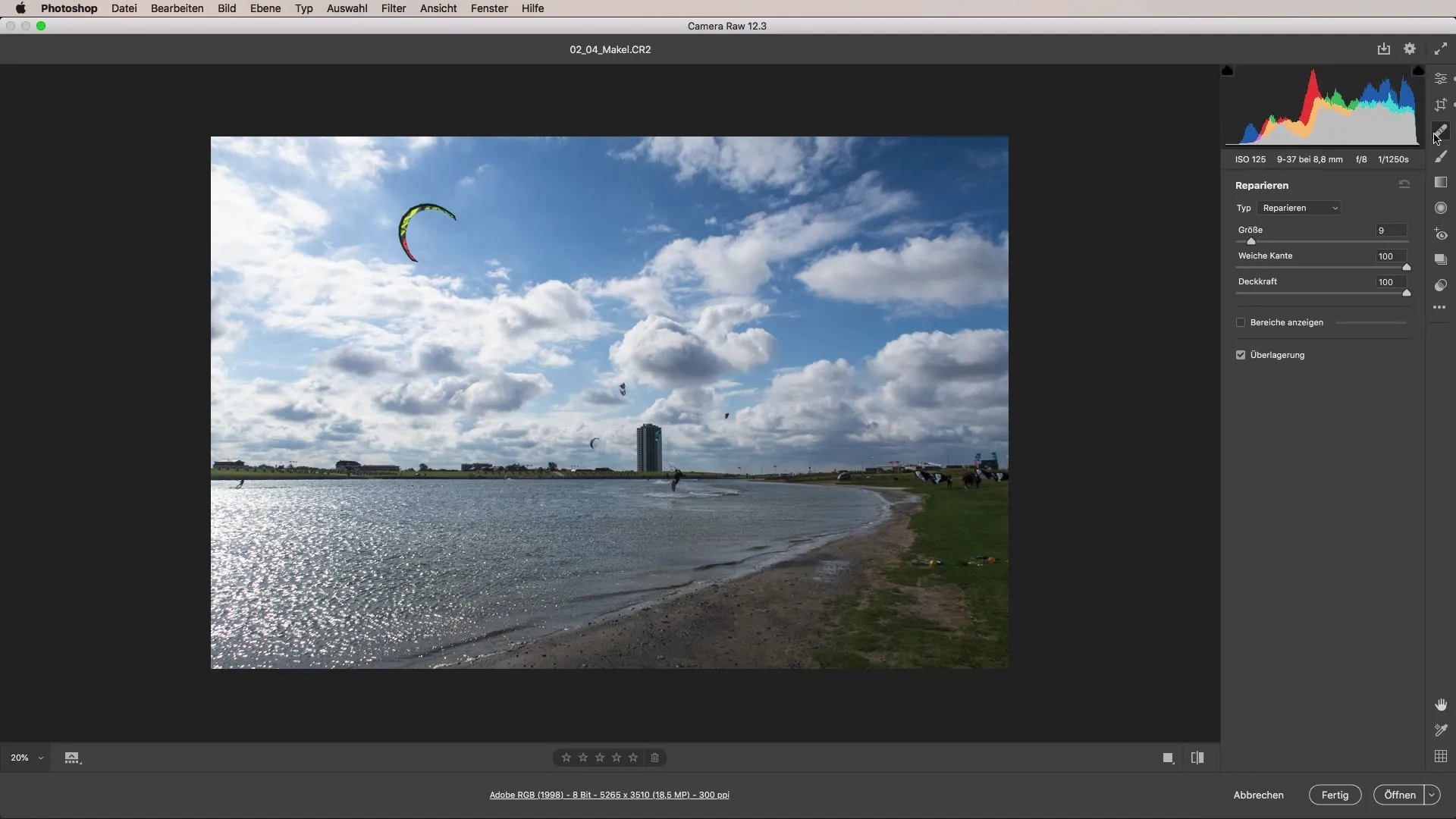1456x819 pixels.
Task: Uncheck the Überlagerung checkbox
Action: 1241,355
